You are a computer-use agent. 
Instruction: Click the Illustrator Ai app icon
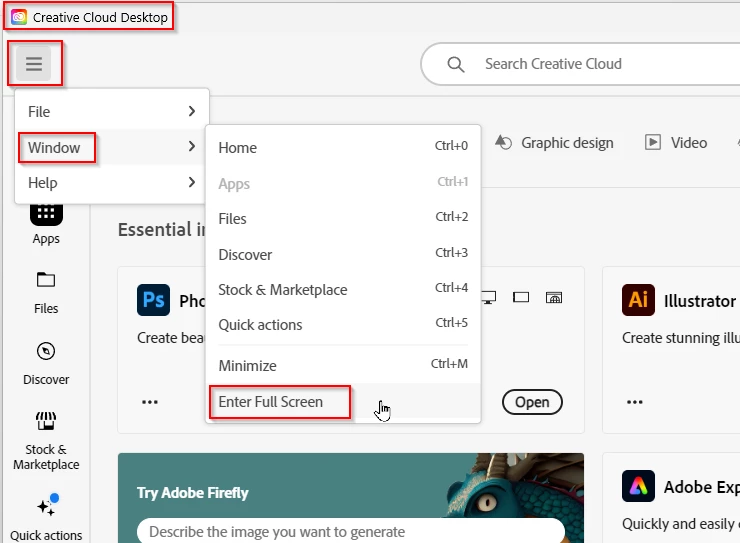point(638,300)
